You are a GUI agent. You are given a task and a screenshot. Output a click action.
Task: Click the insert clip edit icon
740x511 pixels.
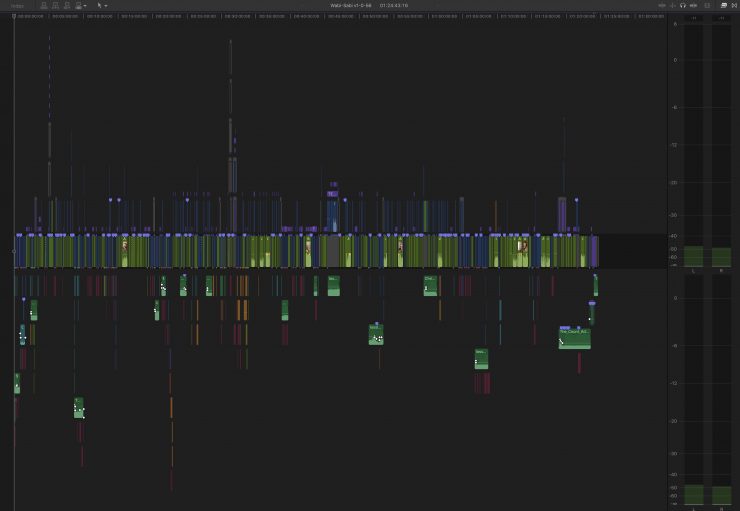pyautogui.click(x=54, y=5)
